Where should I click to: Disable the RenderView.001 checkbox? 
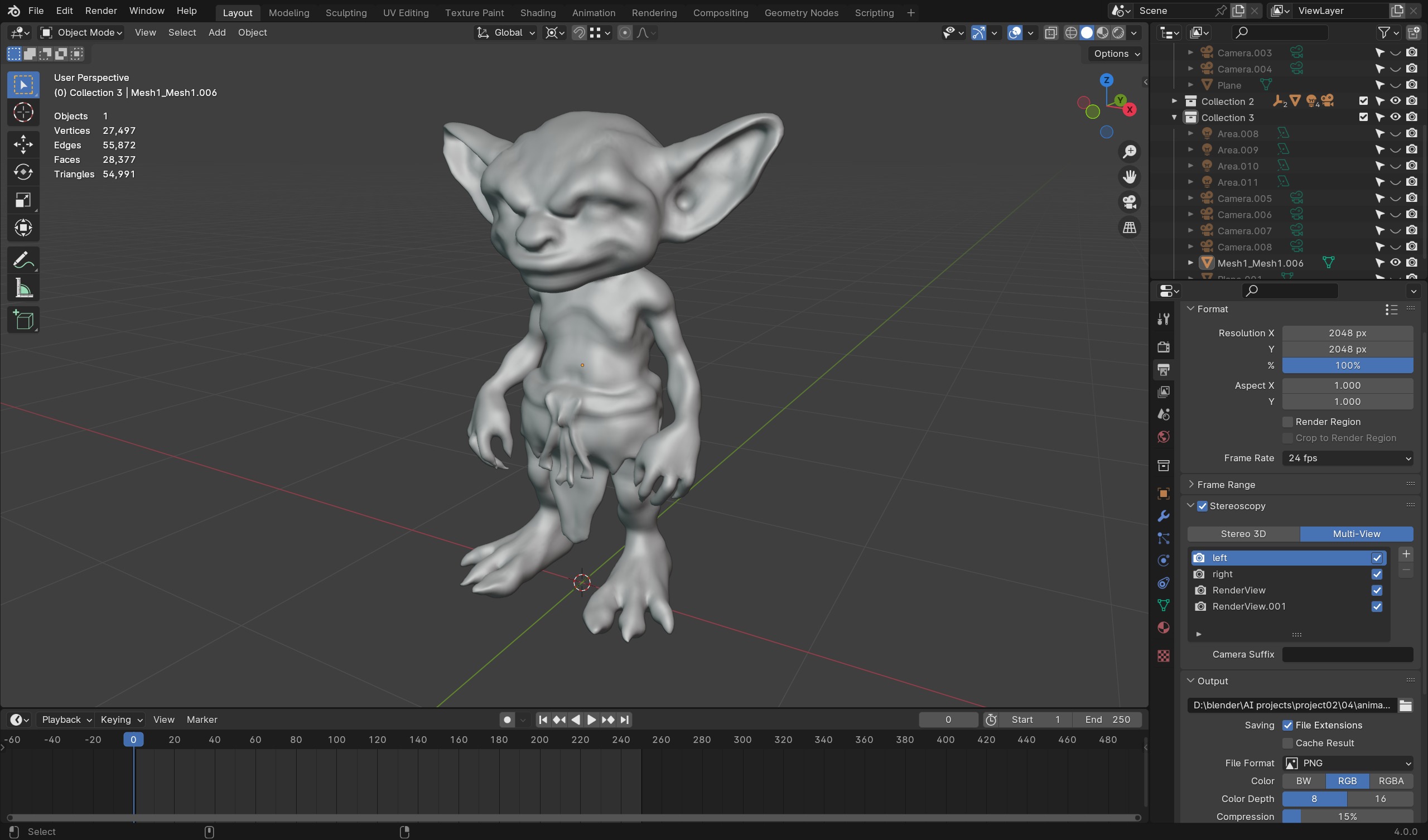(1377, 606)
